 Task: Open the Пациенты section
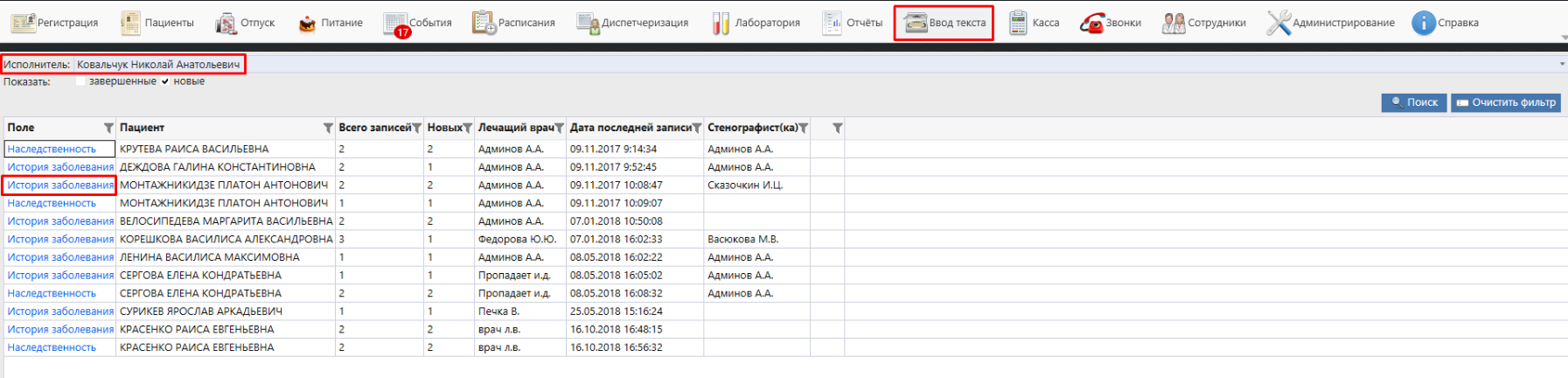coord(130,23)
